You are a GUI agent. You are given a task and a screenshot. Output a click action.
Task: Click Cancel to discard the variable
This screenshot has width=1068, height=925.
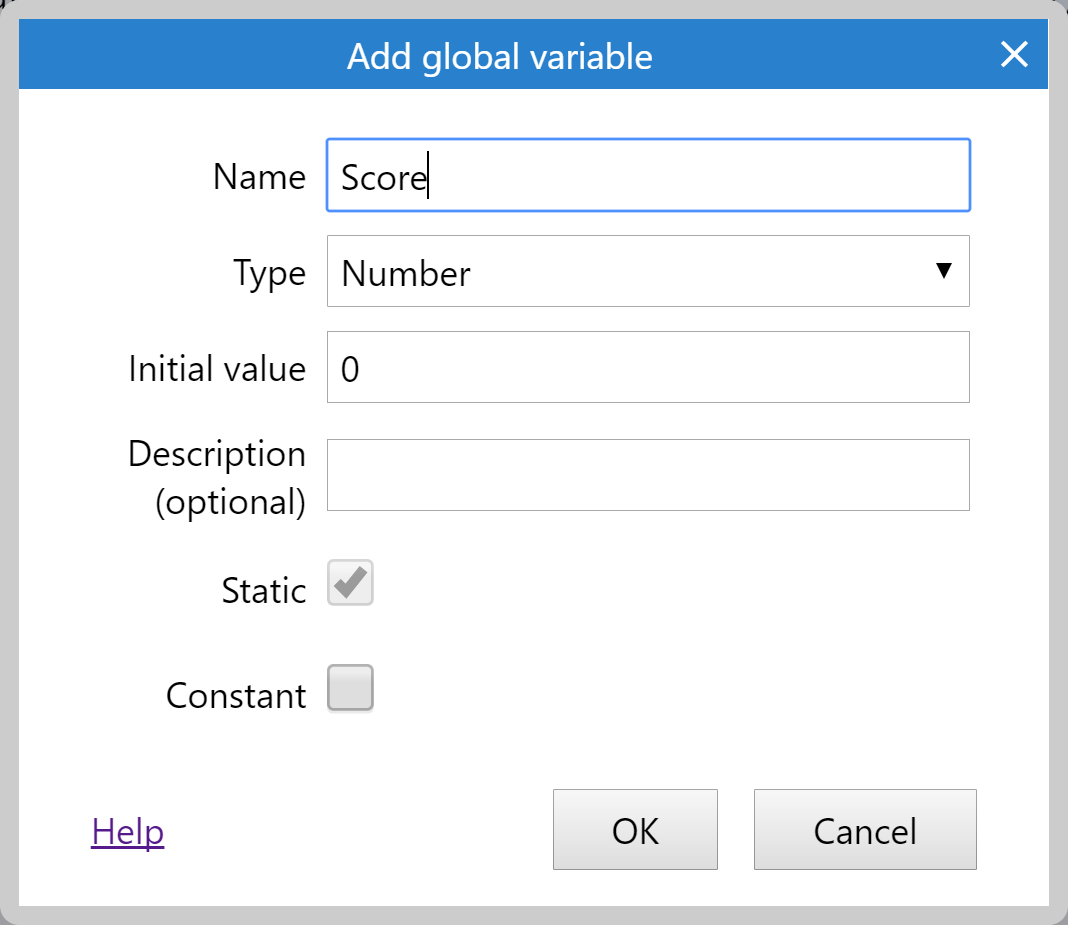(x=864, y=830)
